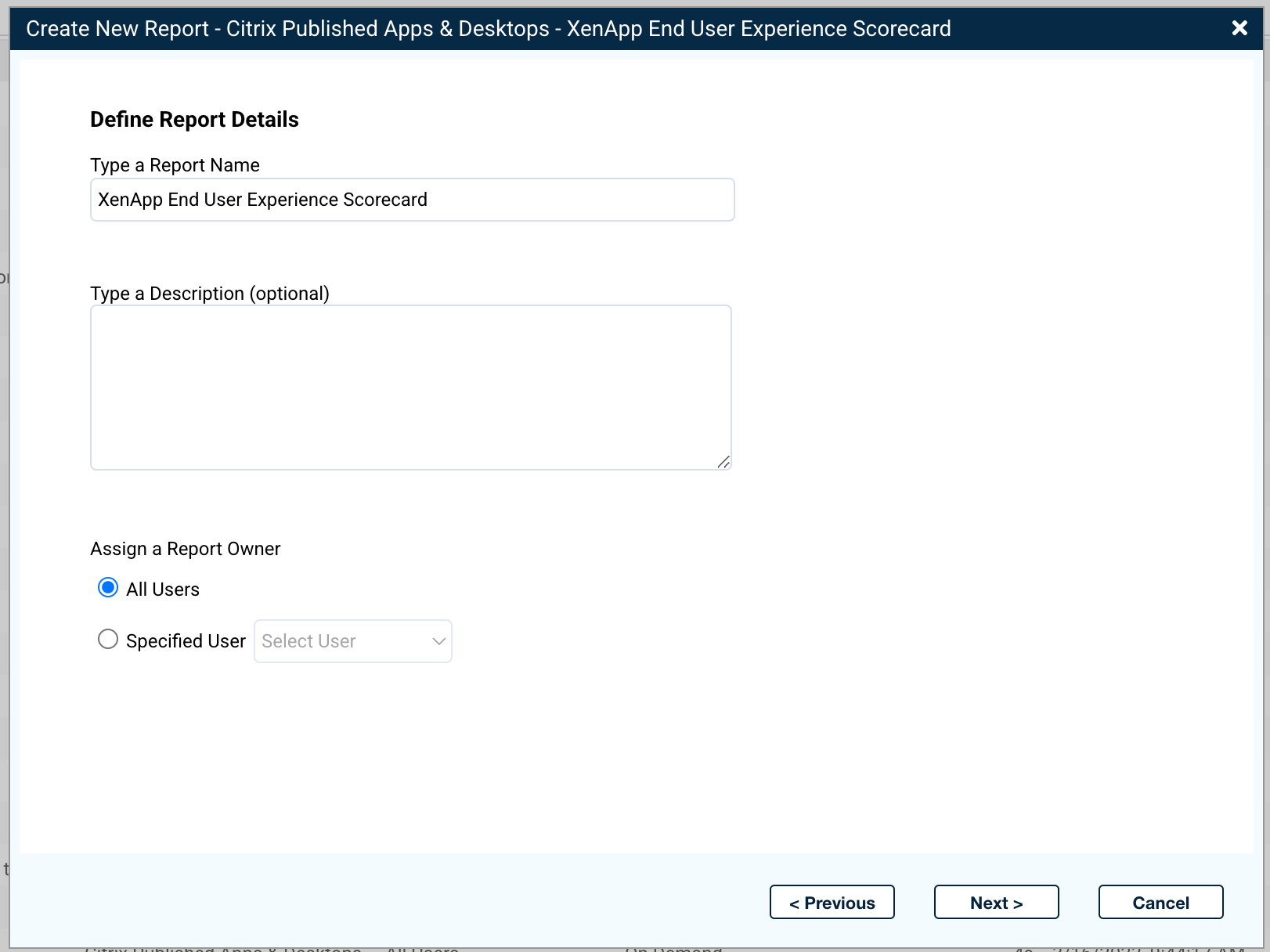1270x952 pixels.
Task: Choose the Specified User radio option
Action: [x=108, y=640]
